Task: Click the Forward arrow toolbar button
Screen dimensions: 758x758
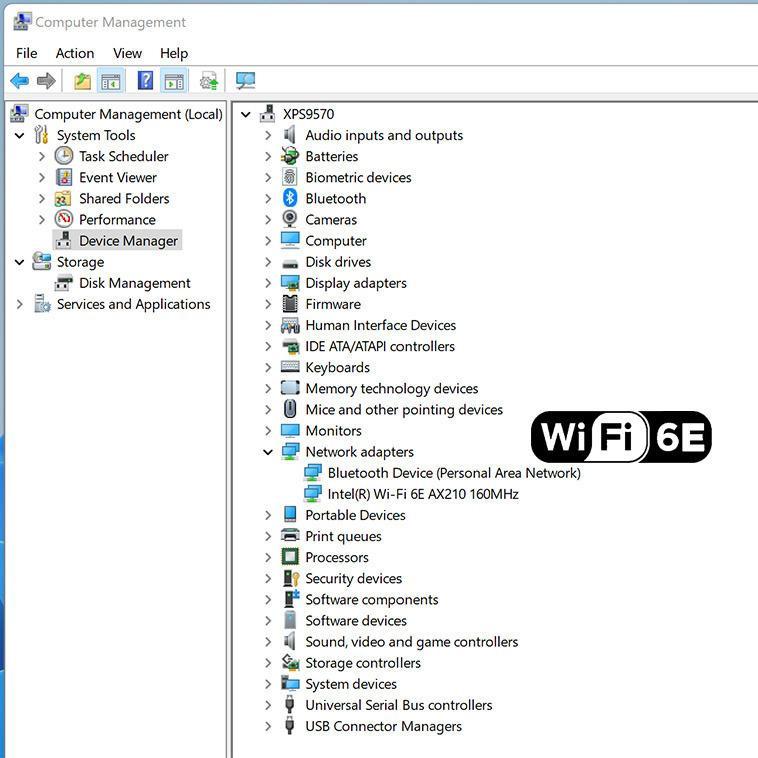Action: [46, 81]
